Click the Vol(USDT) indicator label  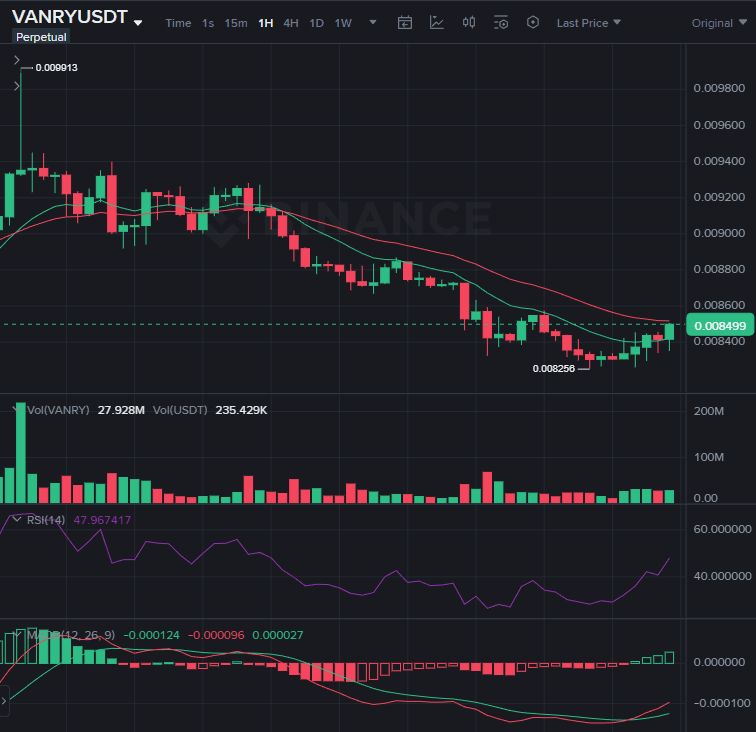point(180,410)
